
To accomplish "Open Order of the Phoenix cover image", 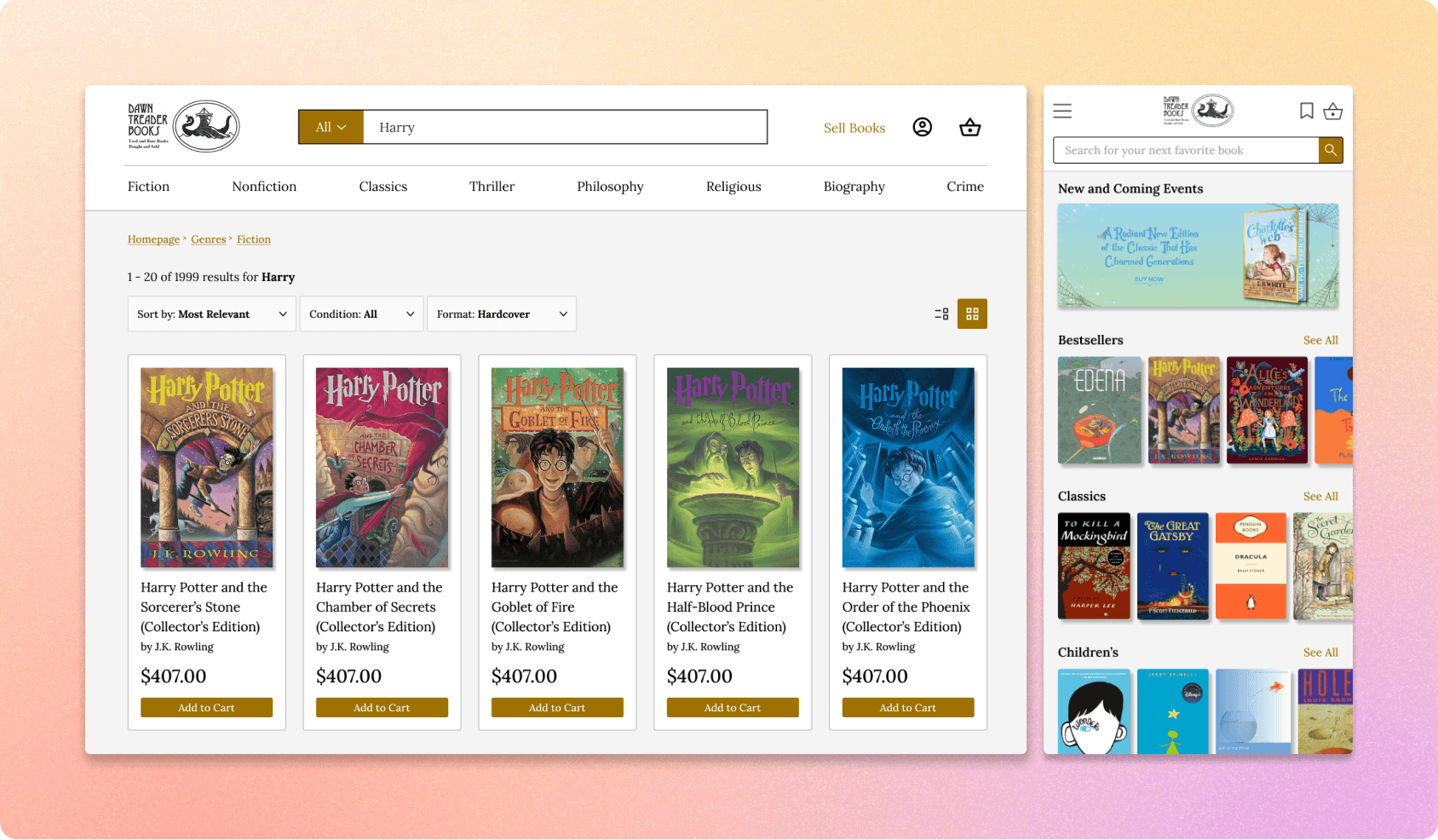I will pos(908,468).
